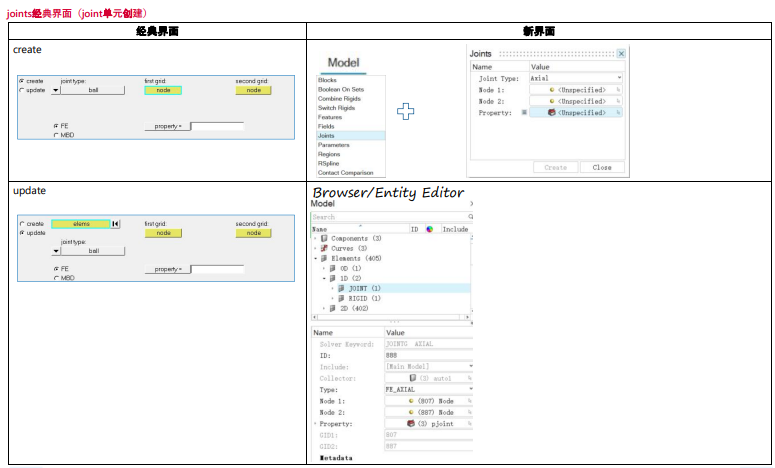Click the search magnifier icon in browser
Viewport: 775px width, 468px height.
coord(470,216)
